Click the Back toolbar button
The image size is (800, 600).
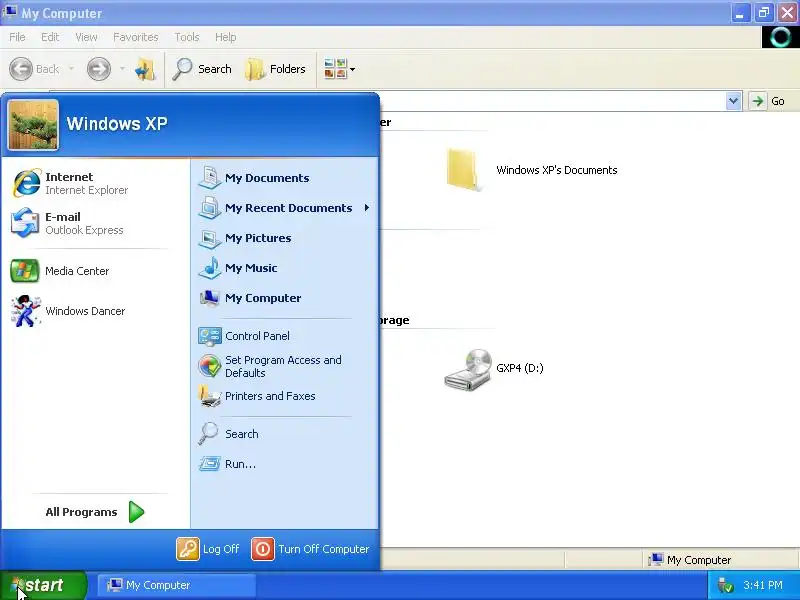pos(34,69)
